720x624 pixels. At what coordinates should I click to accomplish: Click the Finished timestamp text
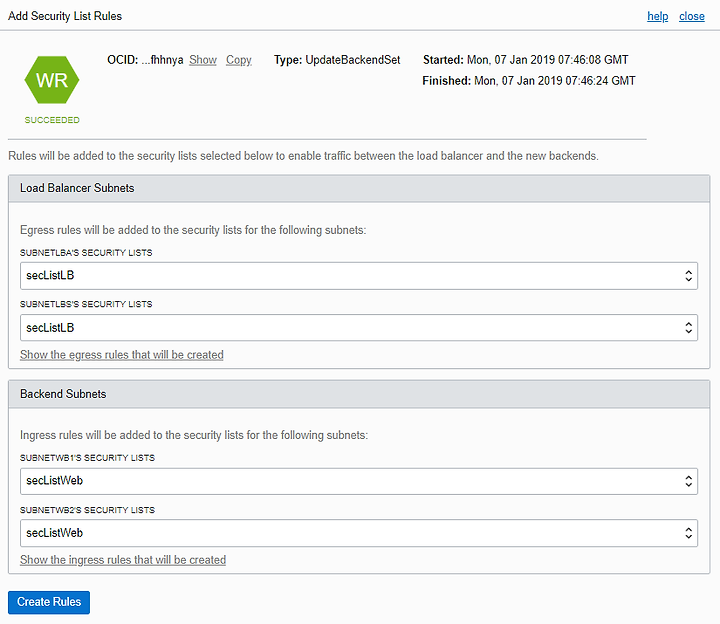(x=529, y=81)
